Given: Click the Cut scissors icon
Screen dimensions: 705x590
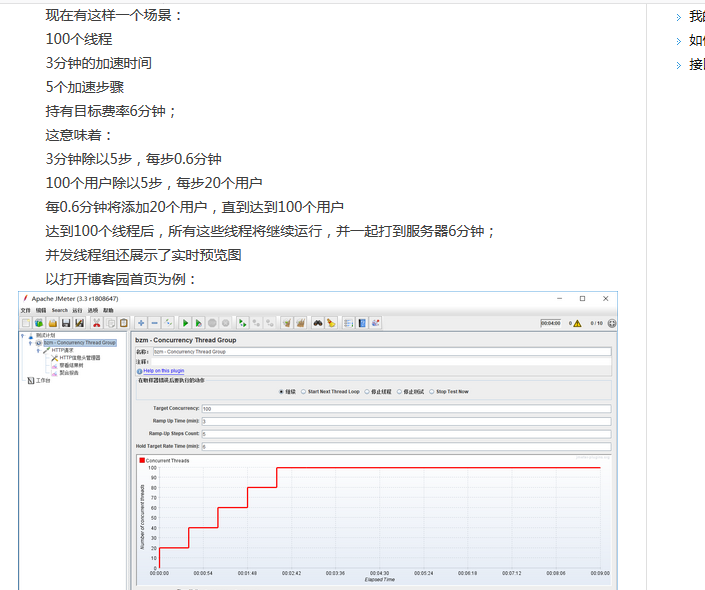Looking at the screenshot, I should point(97,323).
